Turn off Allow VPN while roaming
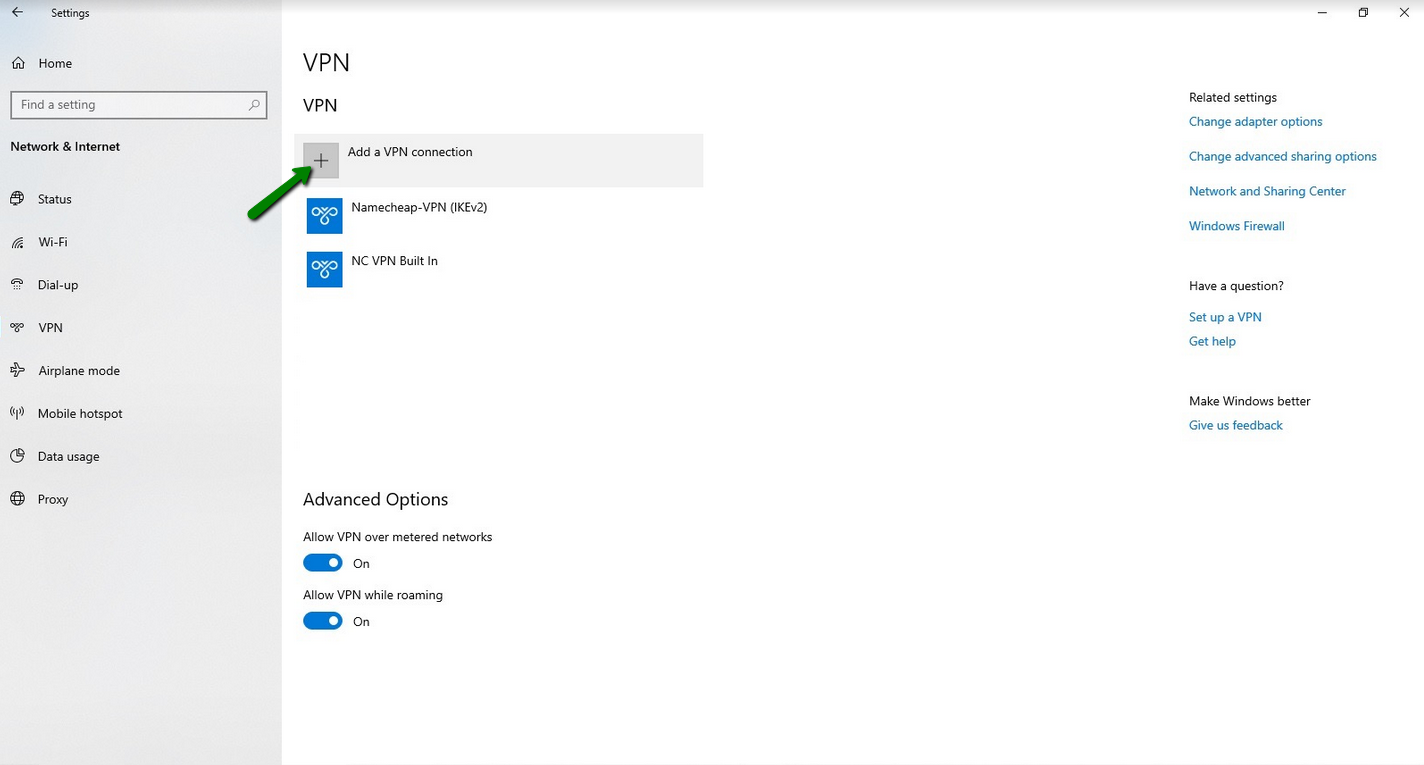 [x=323, y=621]
